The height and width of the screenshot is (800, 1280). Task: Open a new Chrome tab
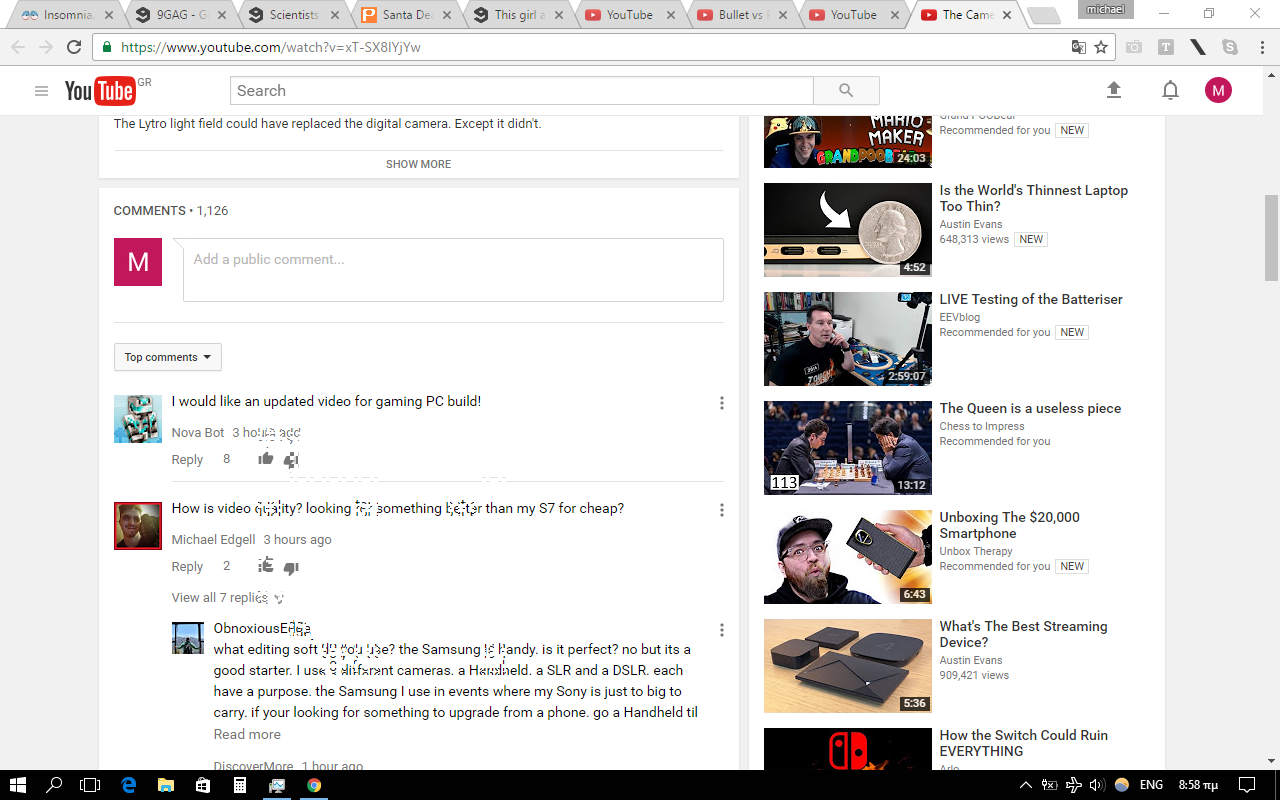click(1043, 15)
